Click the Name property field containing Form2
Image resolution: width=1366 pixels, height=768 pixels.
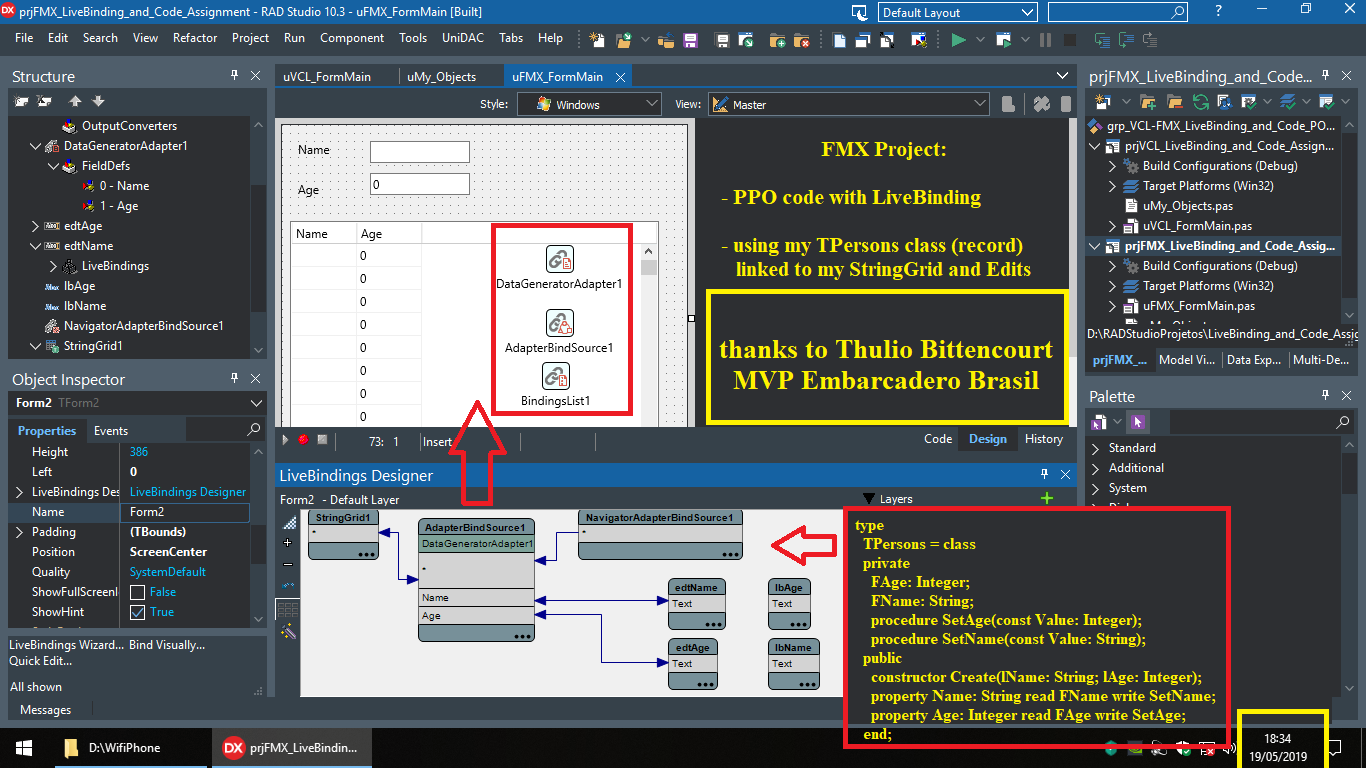(185, 512)
